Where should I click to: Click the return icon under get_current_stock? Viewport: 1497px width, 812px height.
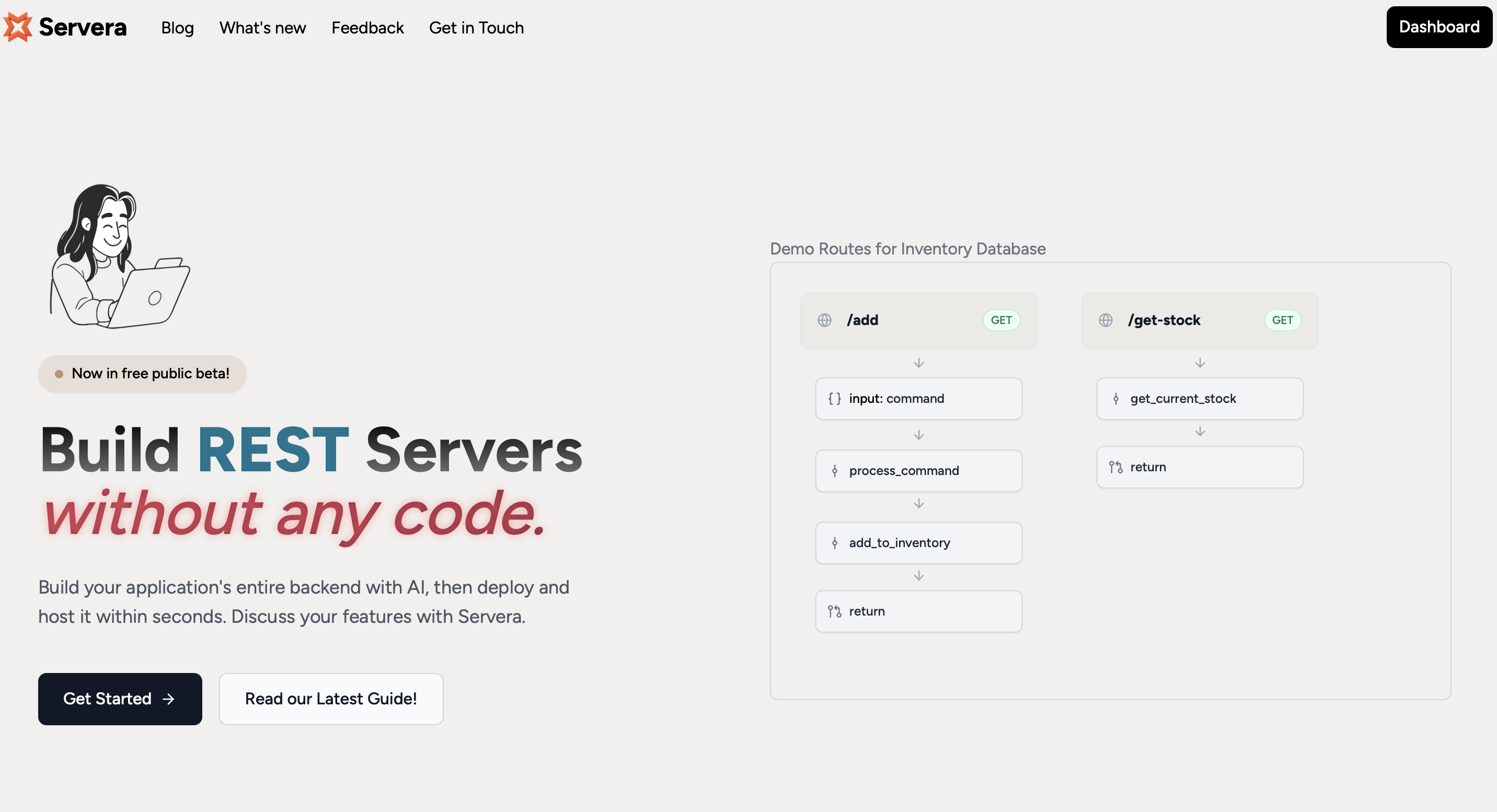point(1115,467)
